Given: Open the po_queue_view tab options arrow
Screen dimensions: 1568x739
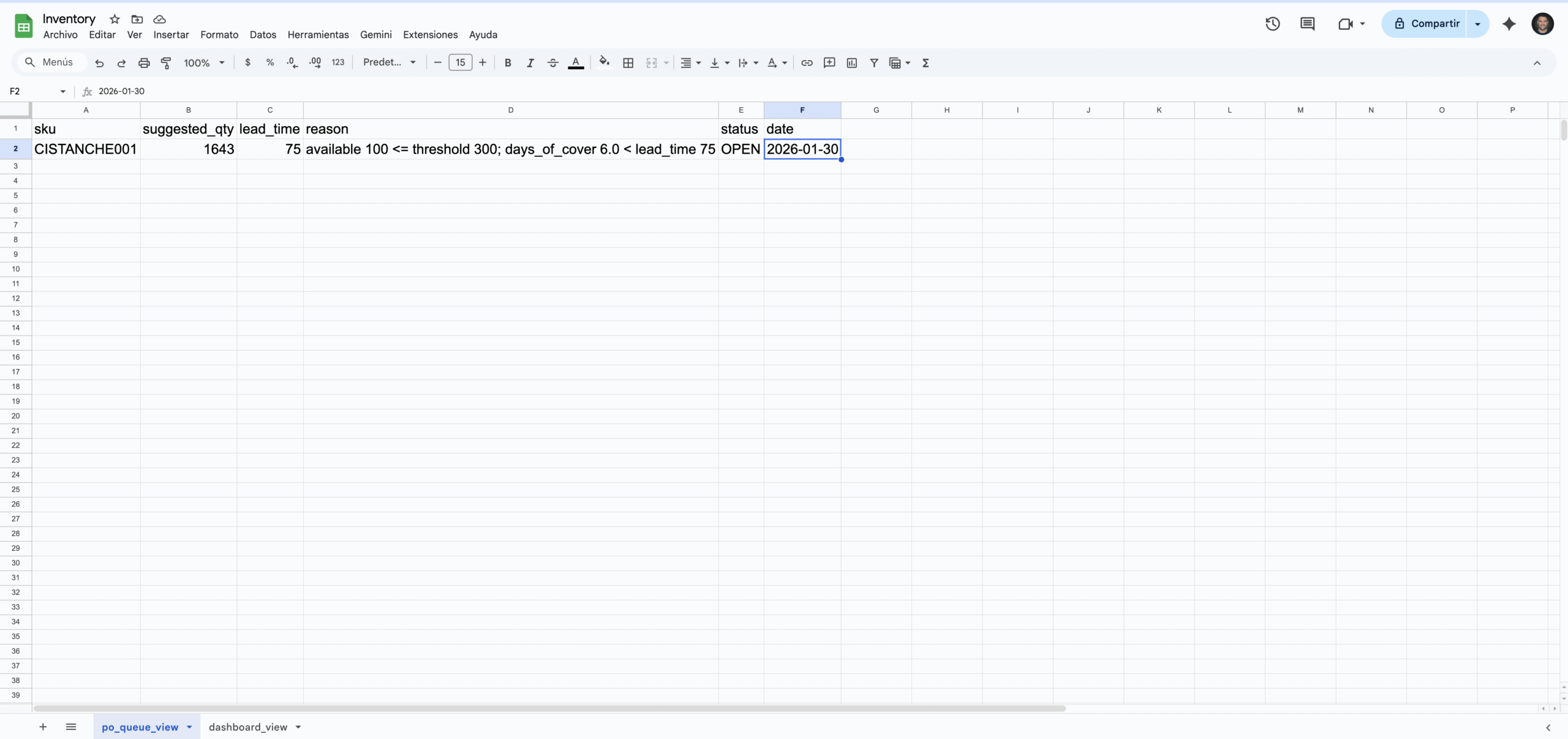Looking at the screenshot, I should pos(189,727).
